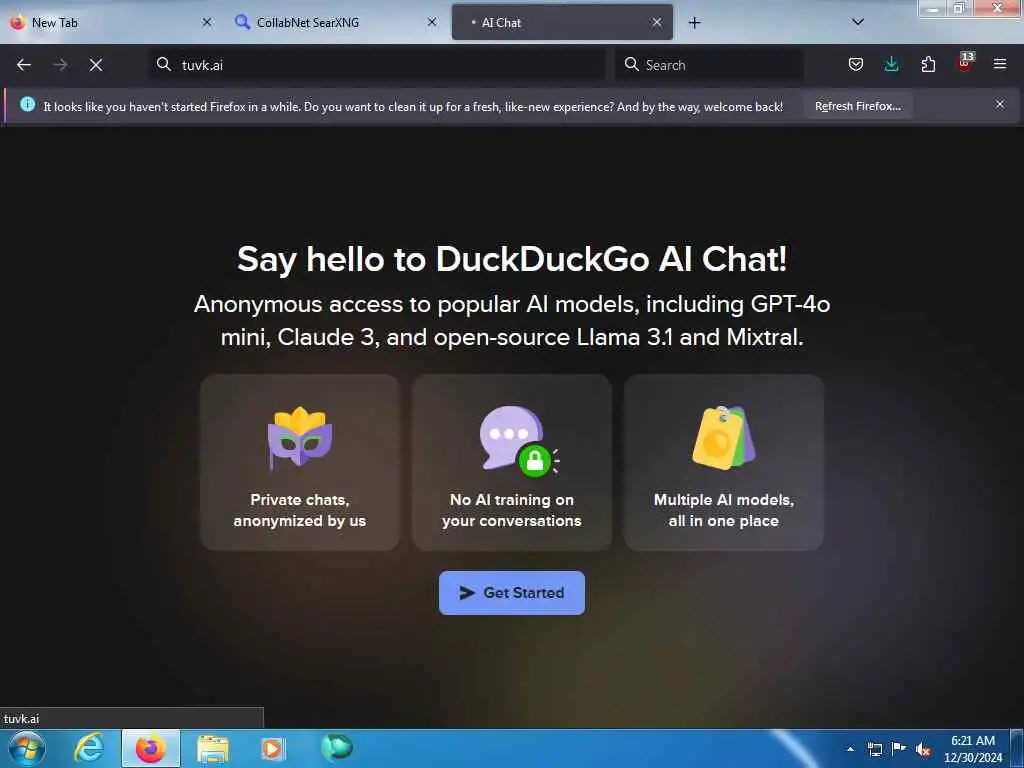The width and height of the screenshot is (1024, 768).
Task: Click the muted volume tray icon
Action: [923, 749]
